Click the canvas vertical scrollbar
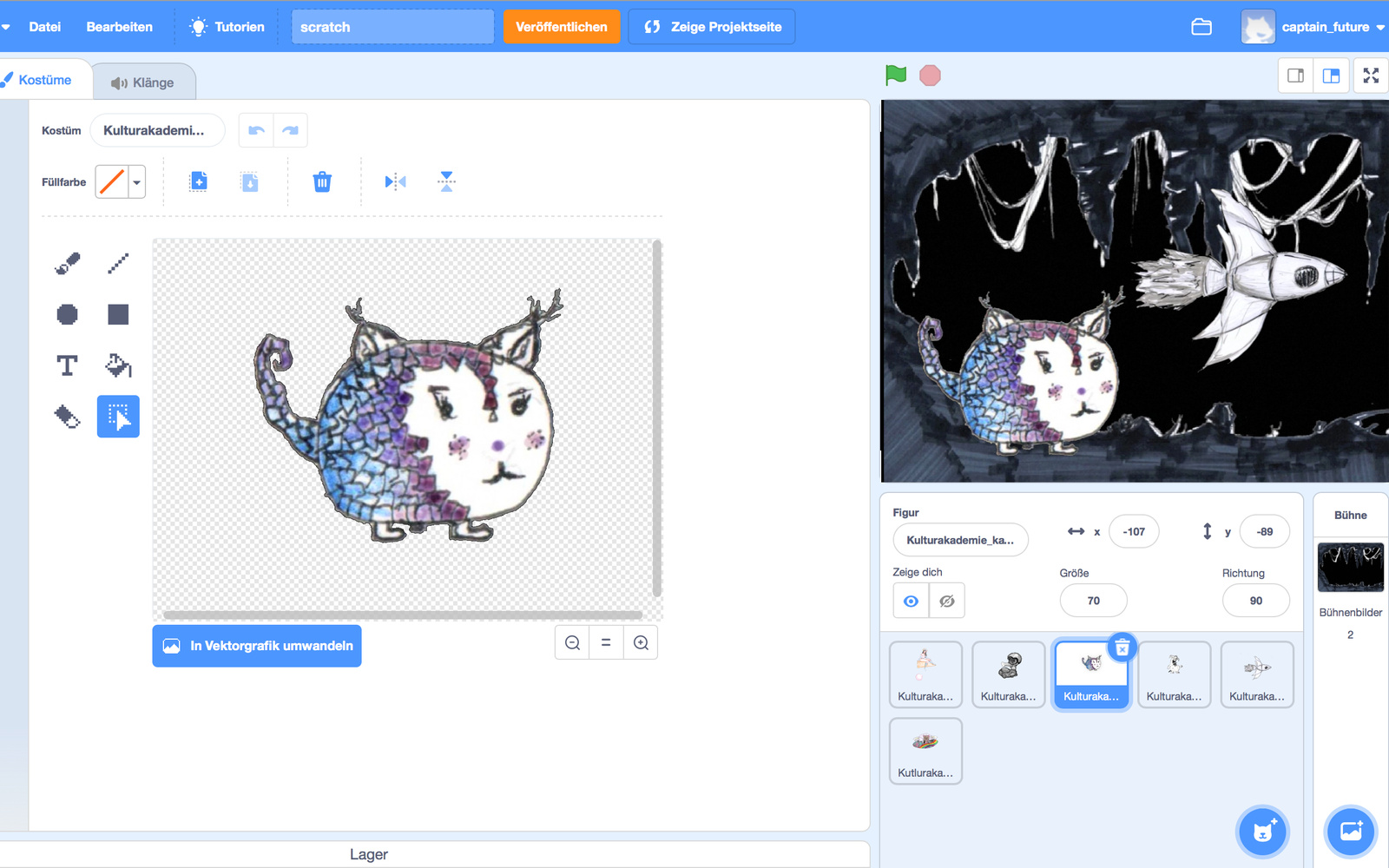The image size is (1389, 868). point(657,419)
